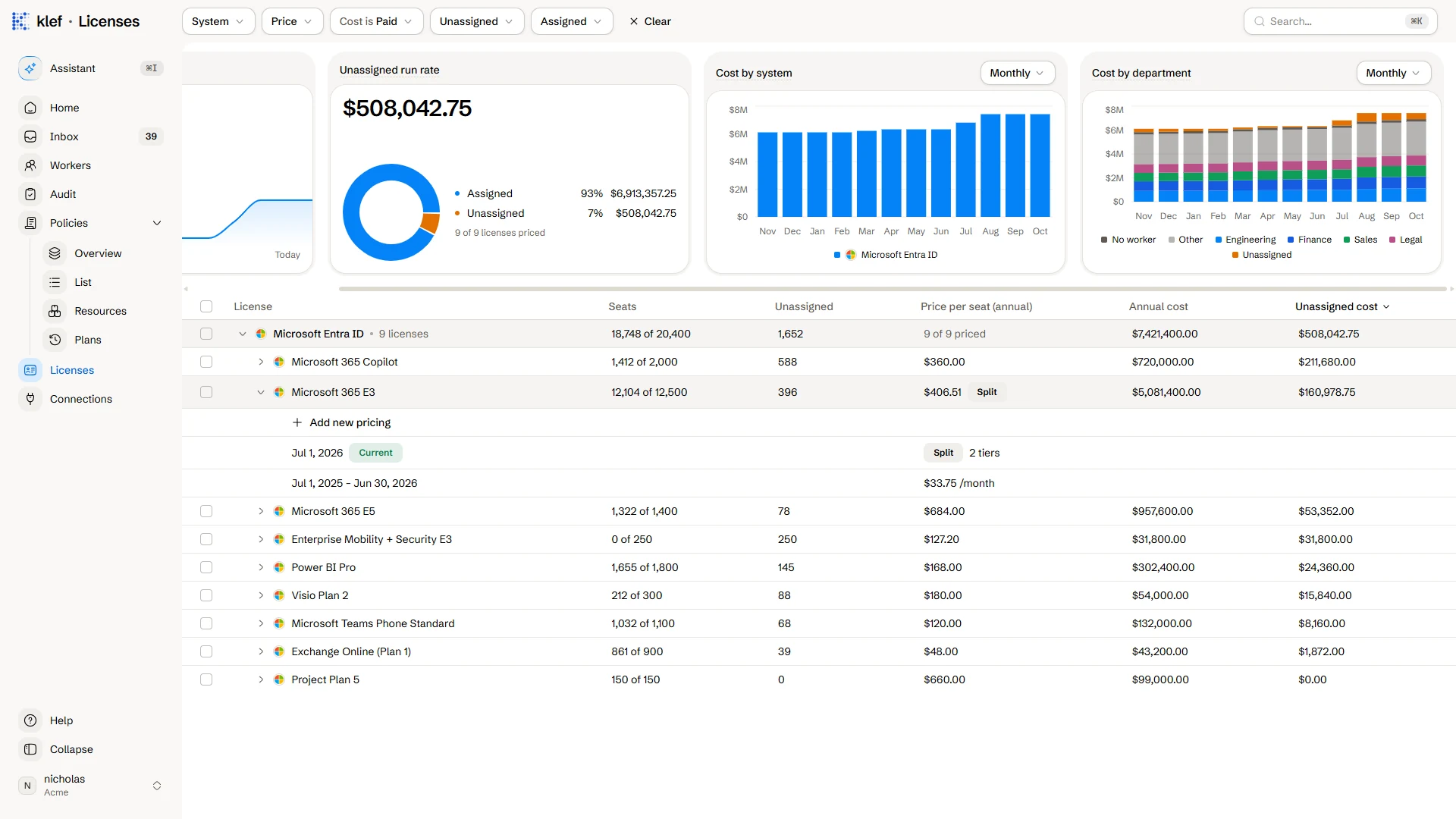Click the Home sidebar icon
The width and height of the screenshot is (1456, 819).
(x=30, y=108)
